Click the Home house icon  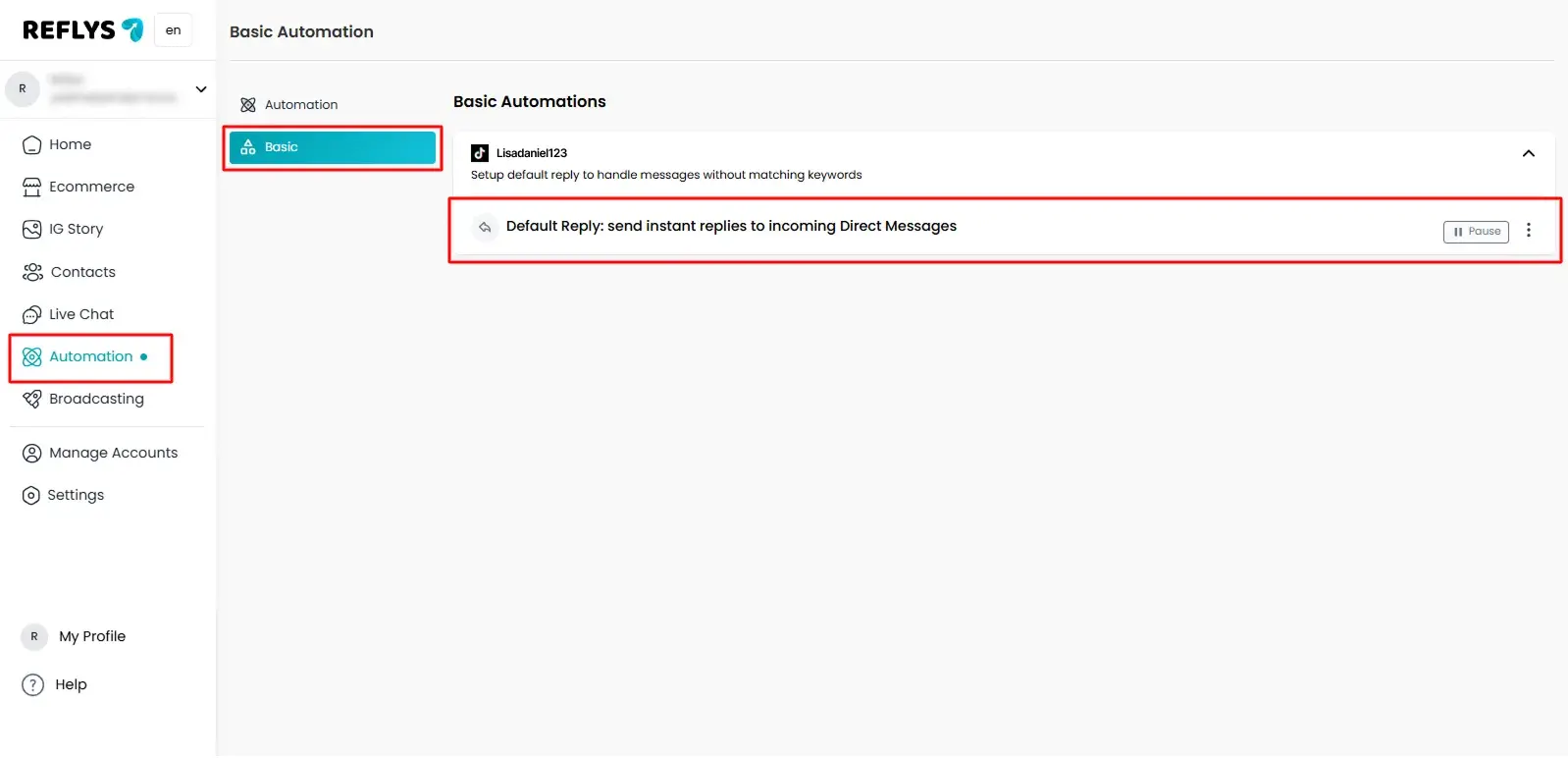point(31,145)
